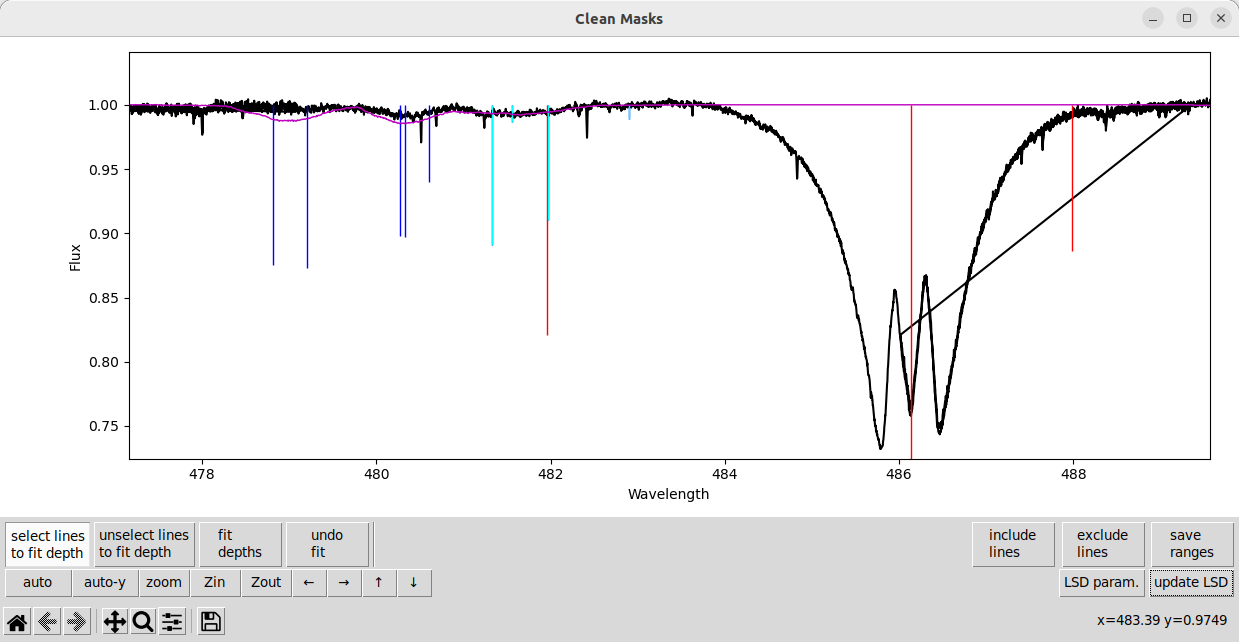Click the cursor coordinates readout x=483.39
The height and width of the screenshot is (642, 1239).
tap(1162, 620)
